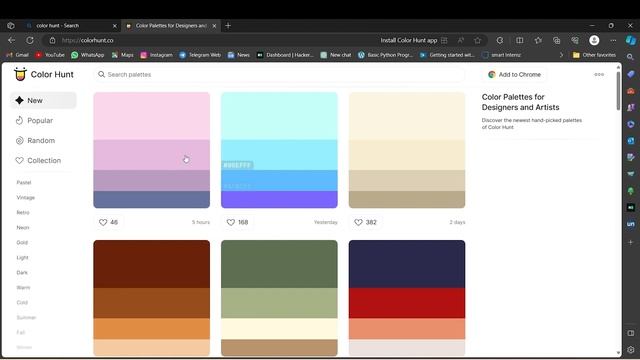640x360 pixels.
Task: Open the Gmail bookmark
Action: tap(18, 55)
